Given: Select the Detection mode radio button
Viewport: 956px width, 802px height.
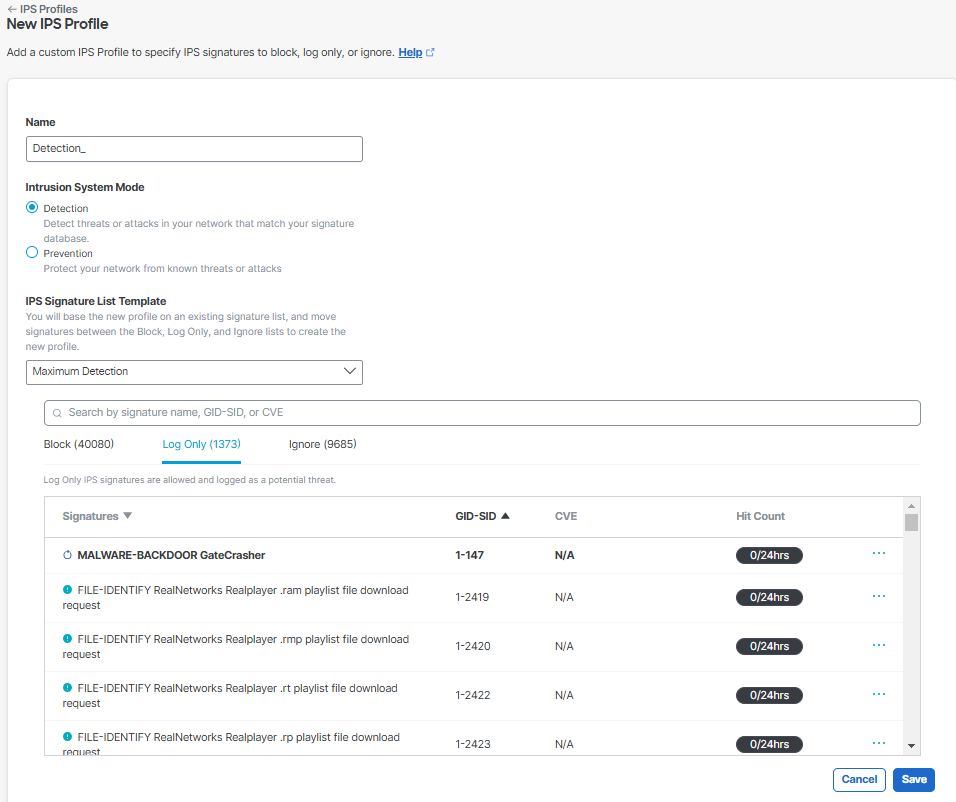Looking at the screenshot, I should [x=32, y=207].
